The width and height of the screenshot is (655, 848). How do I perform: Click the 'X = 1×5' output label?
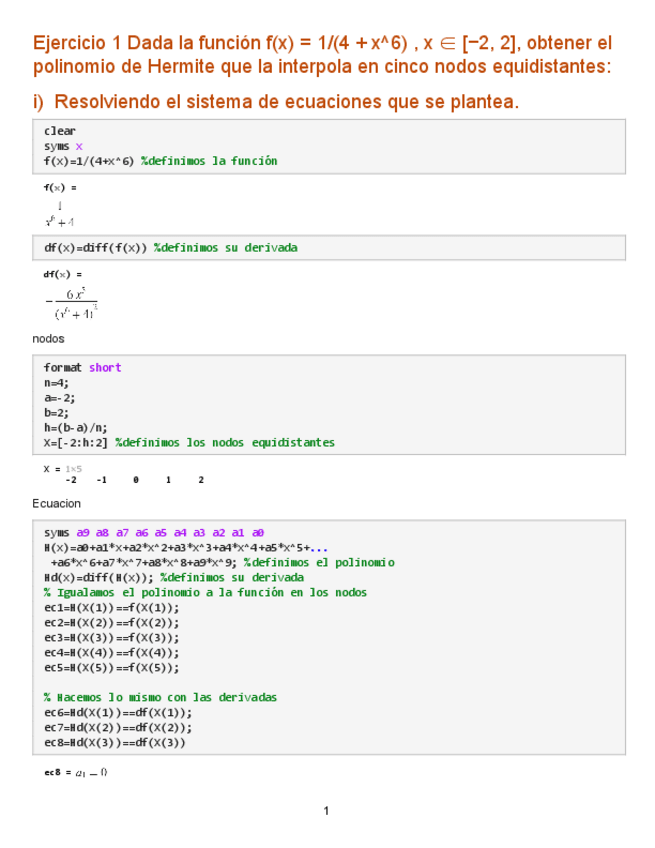point(62,468)
